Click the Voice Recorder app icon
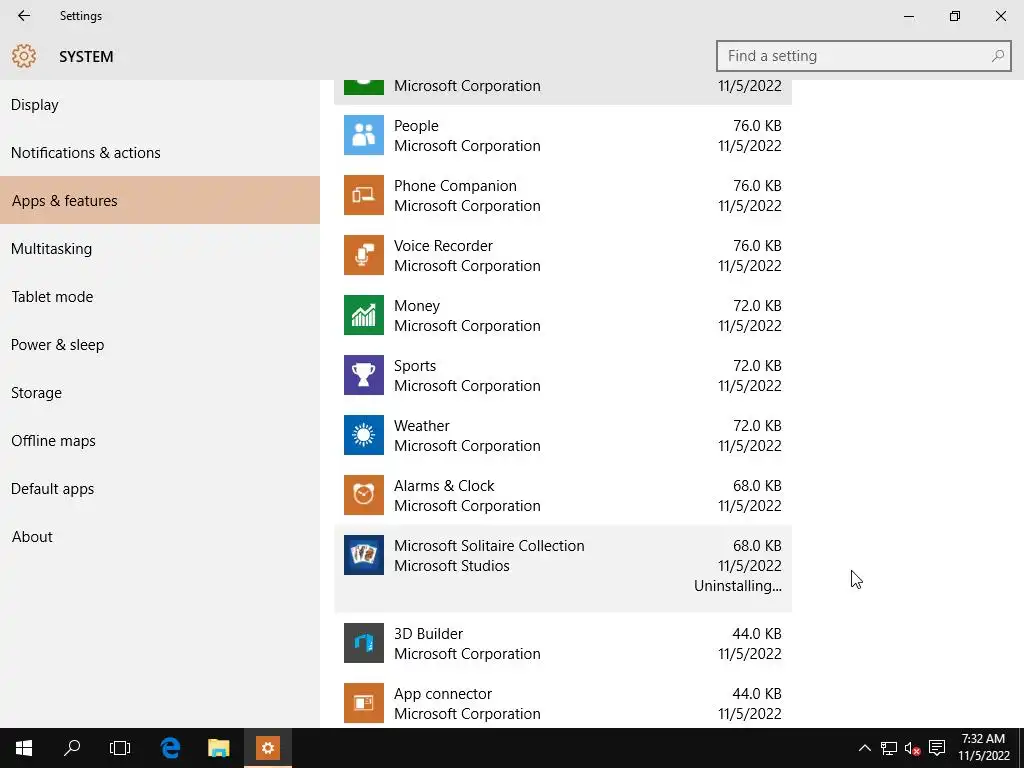 coord(364,255)
